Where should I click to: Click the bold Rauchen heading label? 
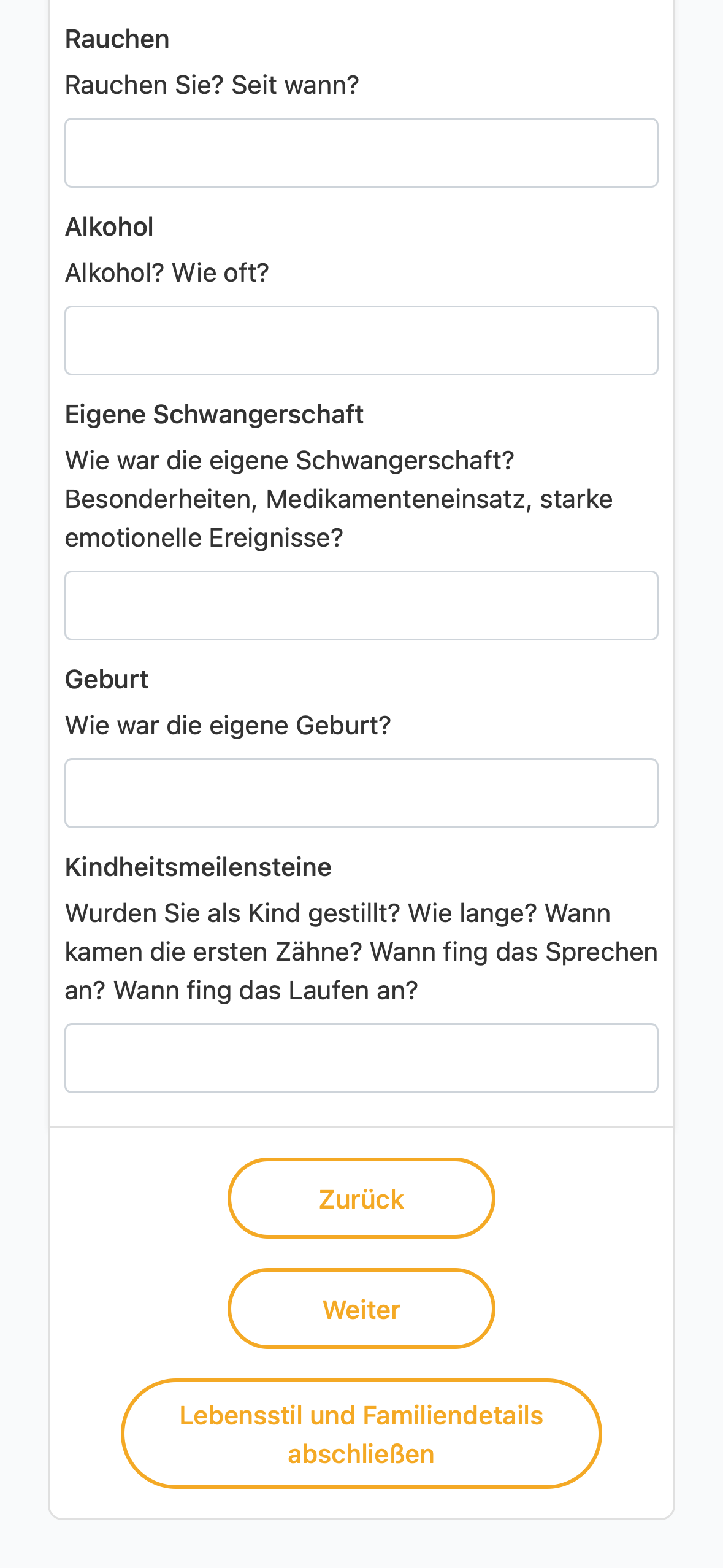[117, 39]
